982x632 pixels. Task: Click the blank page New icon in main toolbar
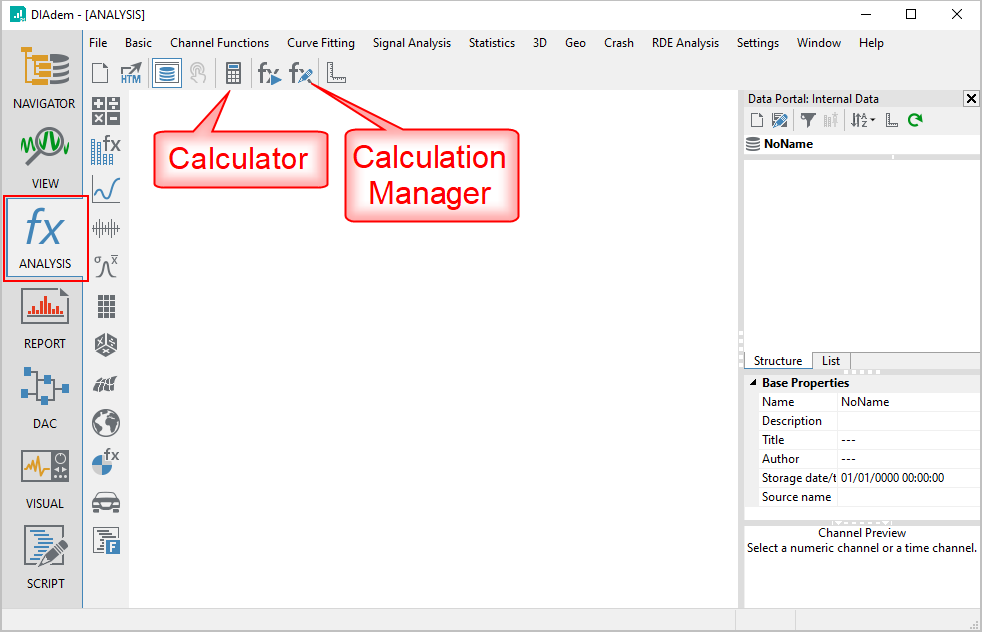tap(100, 73)
